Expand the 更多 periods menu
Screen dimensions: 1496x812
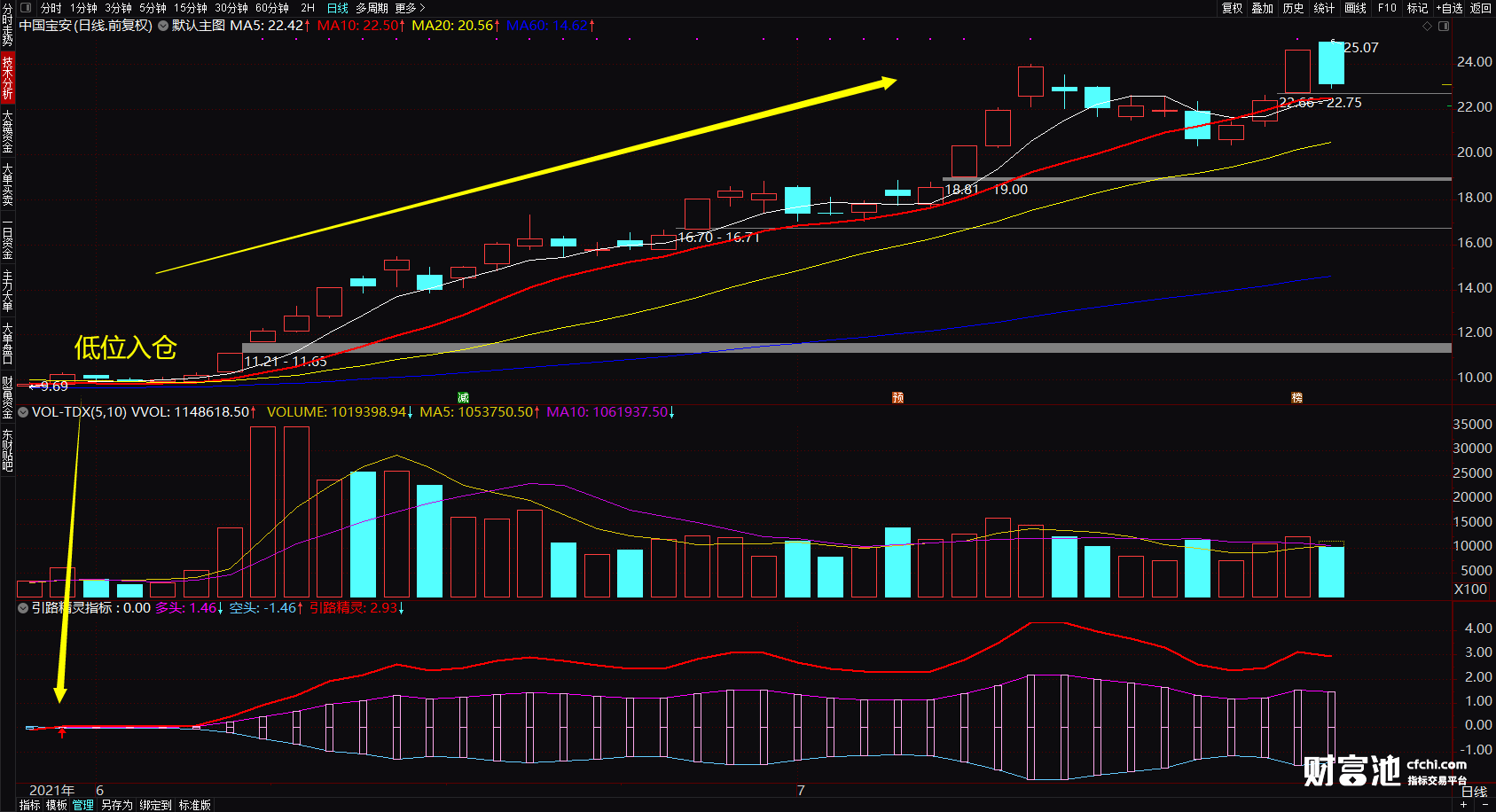(410, 8)
